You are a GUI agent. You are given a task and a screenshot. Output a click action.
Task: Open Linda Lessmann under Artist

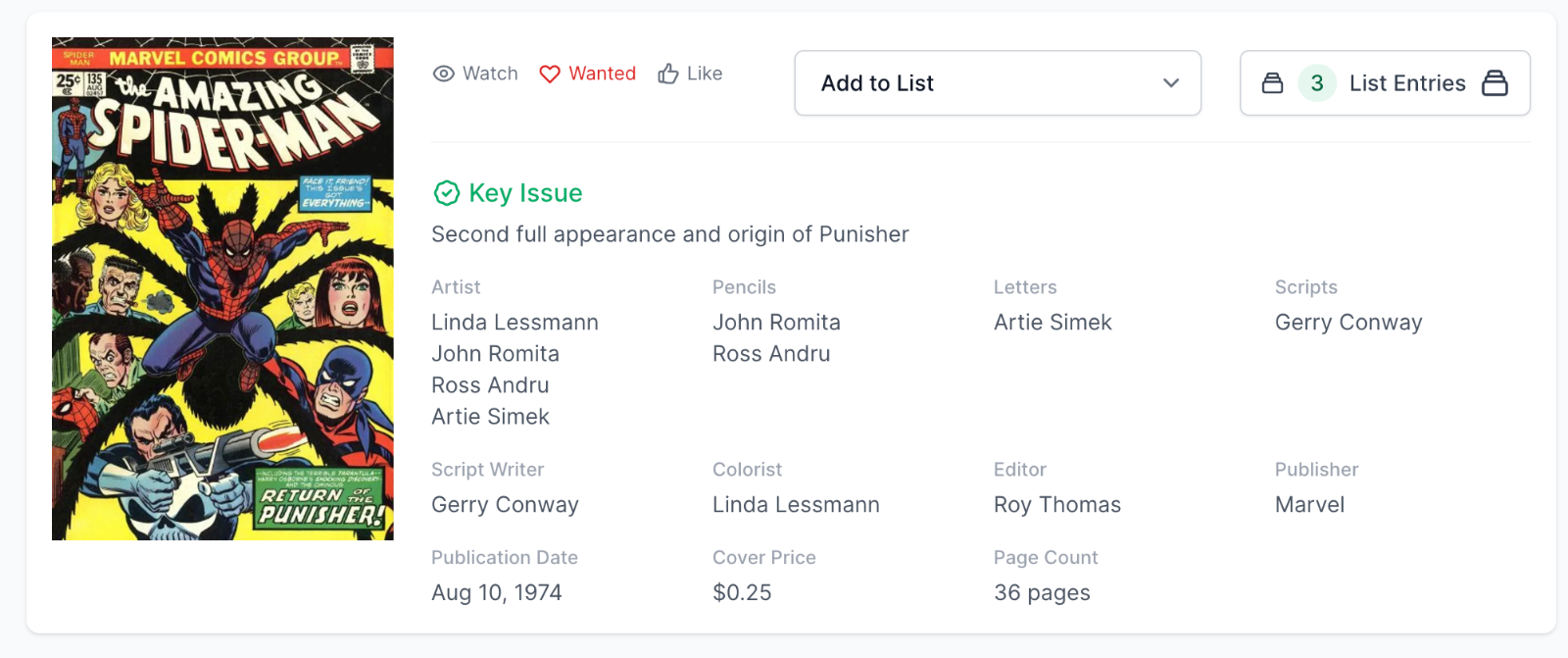(514, 323)
